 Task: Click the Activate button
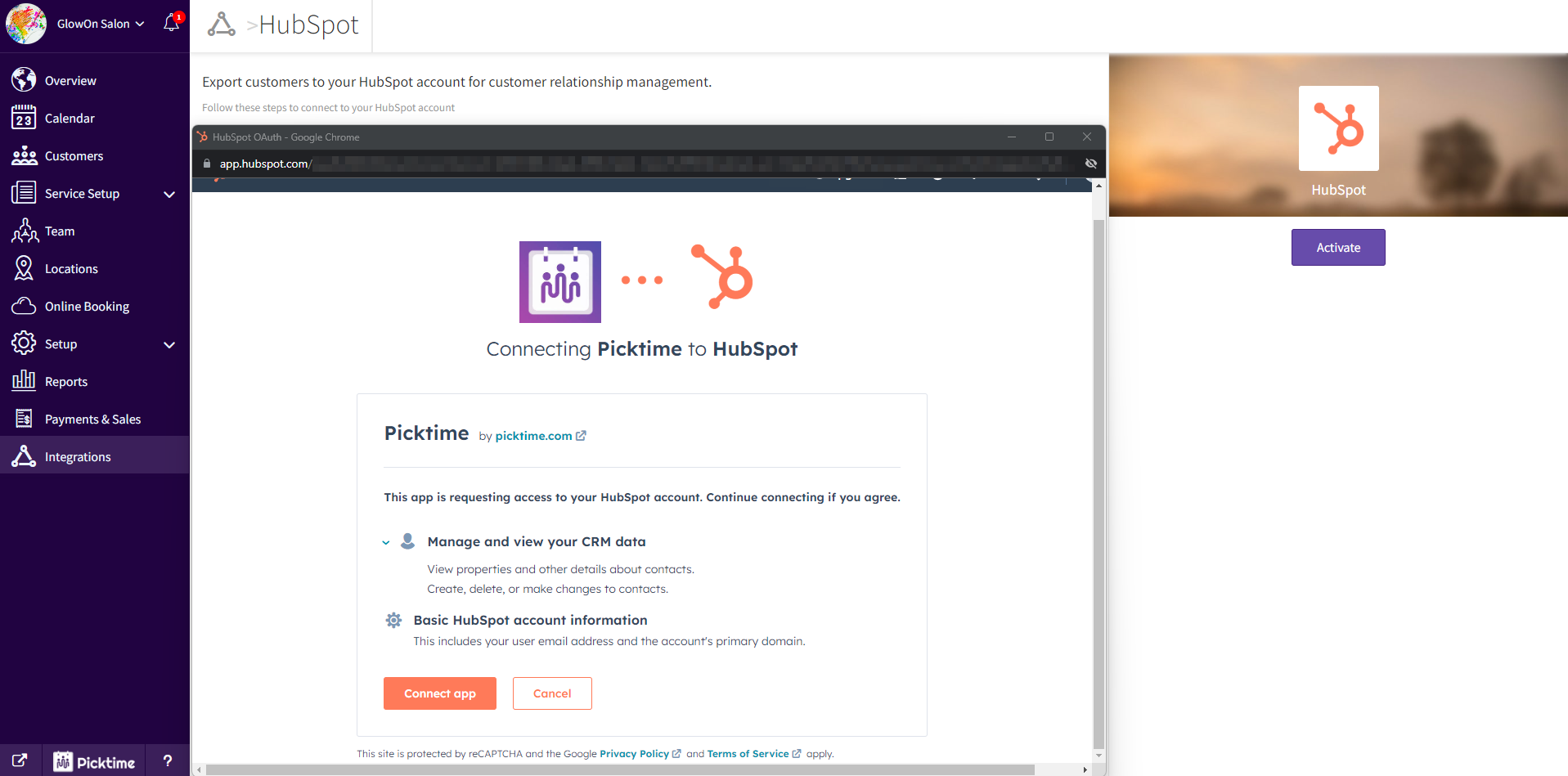[x=1337, y=247]
